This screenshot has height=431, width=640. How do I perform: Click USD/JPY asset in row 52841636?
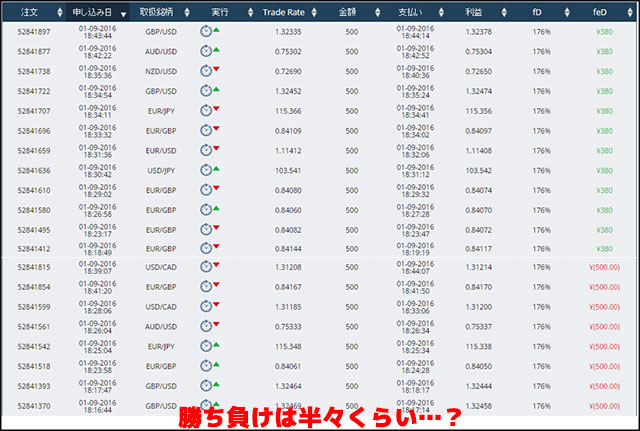point(161,171)
